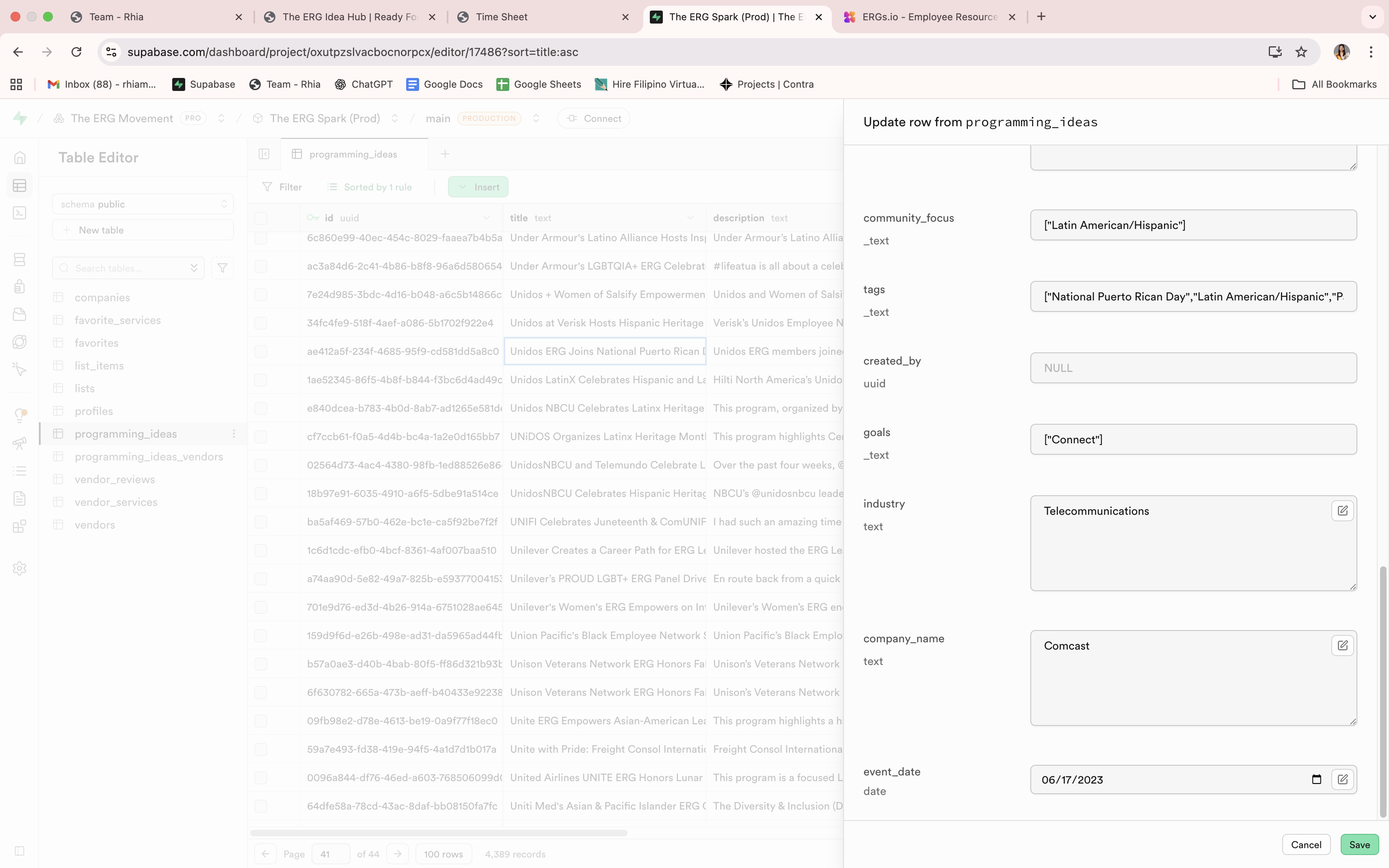Open the rows-per-page 100 rows dropdown

click(x=443, y=854)
